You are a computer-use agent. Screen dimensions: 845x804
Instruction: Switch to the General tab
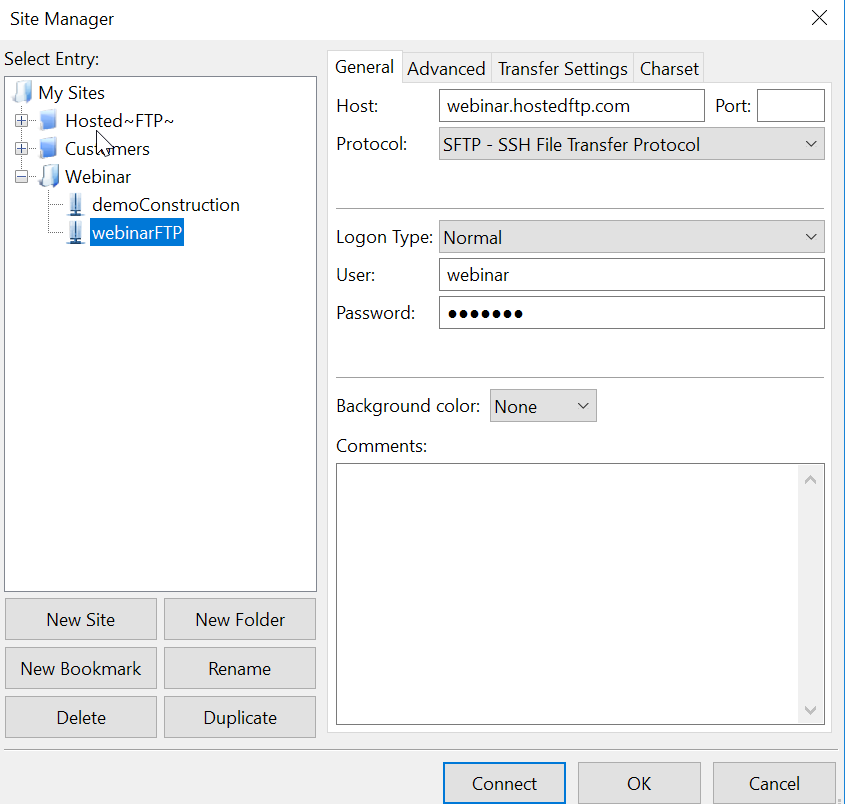pyautogui.click(x=364, y=67)
